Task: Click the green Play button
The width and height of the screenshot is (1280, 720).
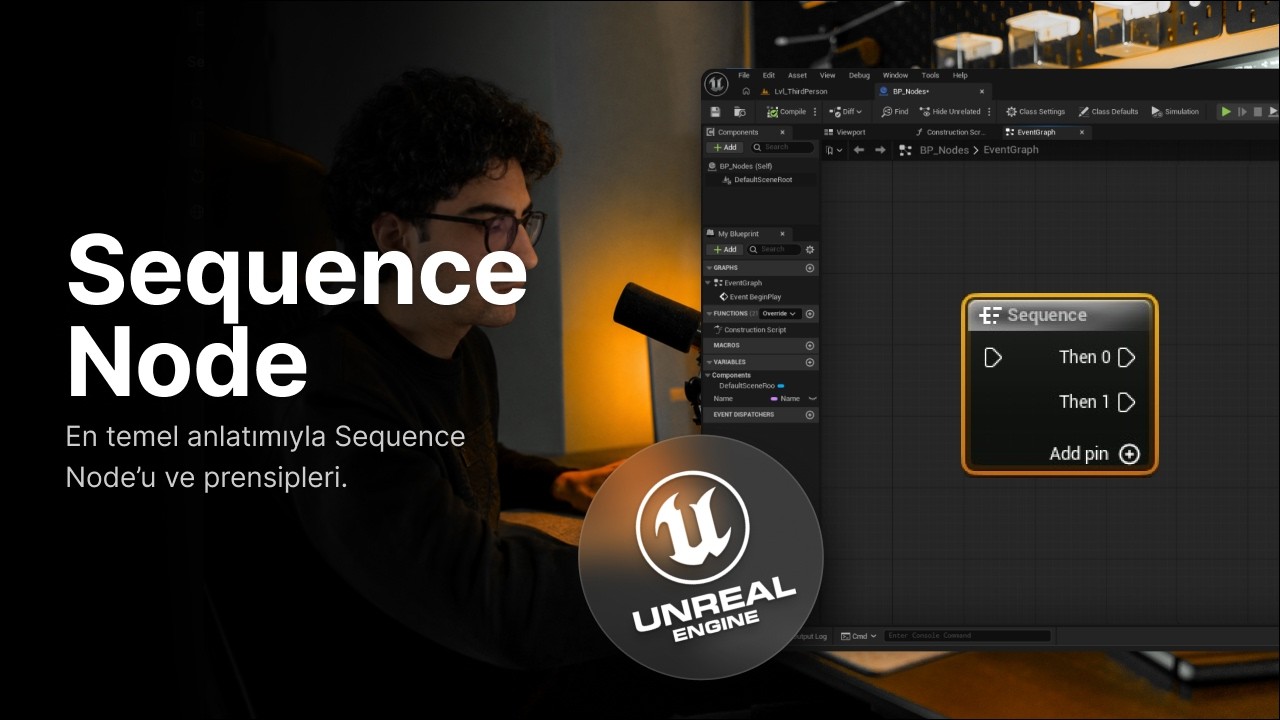Action: 1226,112
